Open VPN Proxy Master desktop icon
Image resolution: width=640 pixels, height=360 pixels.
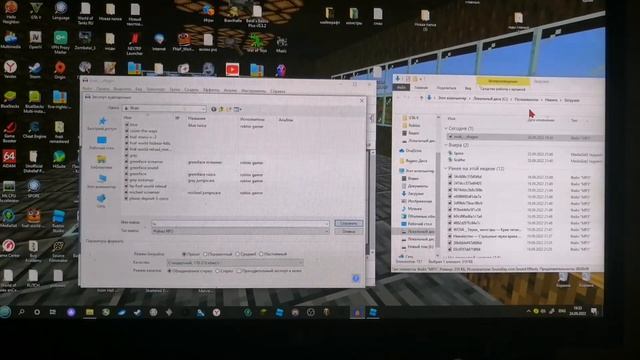tap(60, 42)
